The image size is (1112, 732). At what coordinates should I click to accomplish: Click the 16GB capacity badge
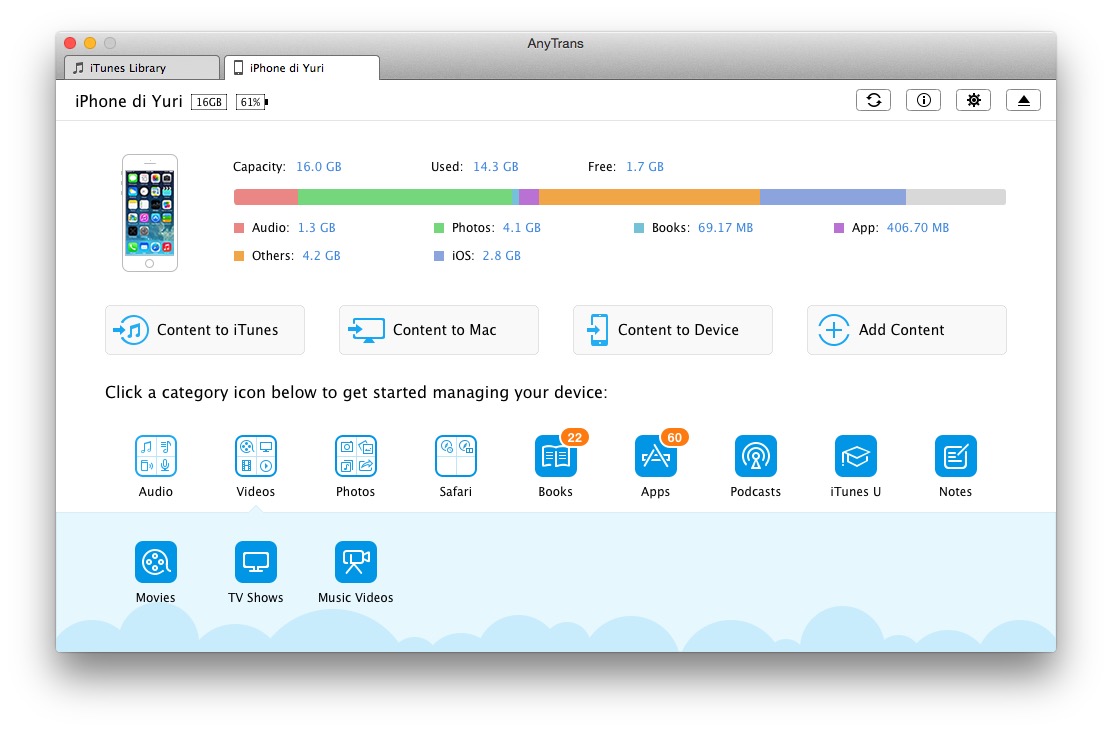point(209,102)
